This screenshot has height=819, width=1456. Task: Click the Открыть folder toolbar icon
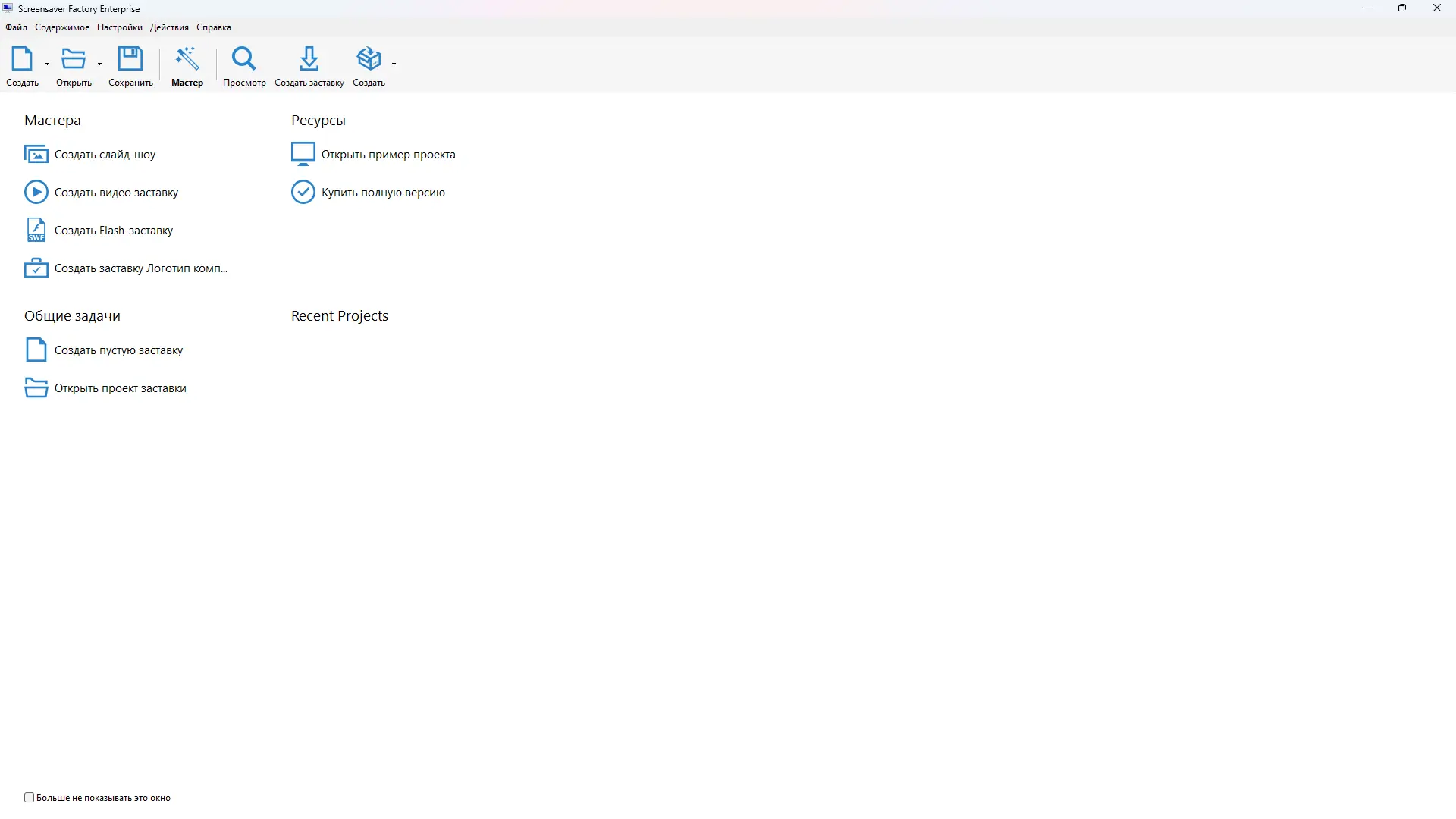pos(74,59)
